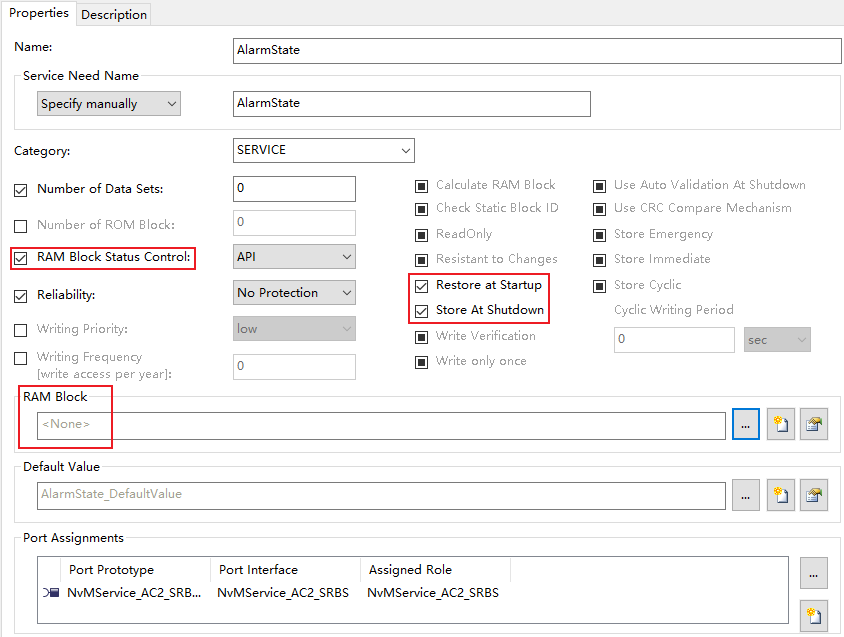The width and height of the screenshot is (844, 637).
Task: Uncheck the Restore at Startup checkbox
Action: pos(421,285)
